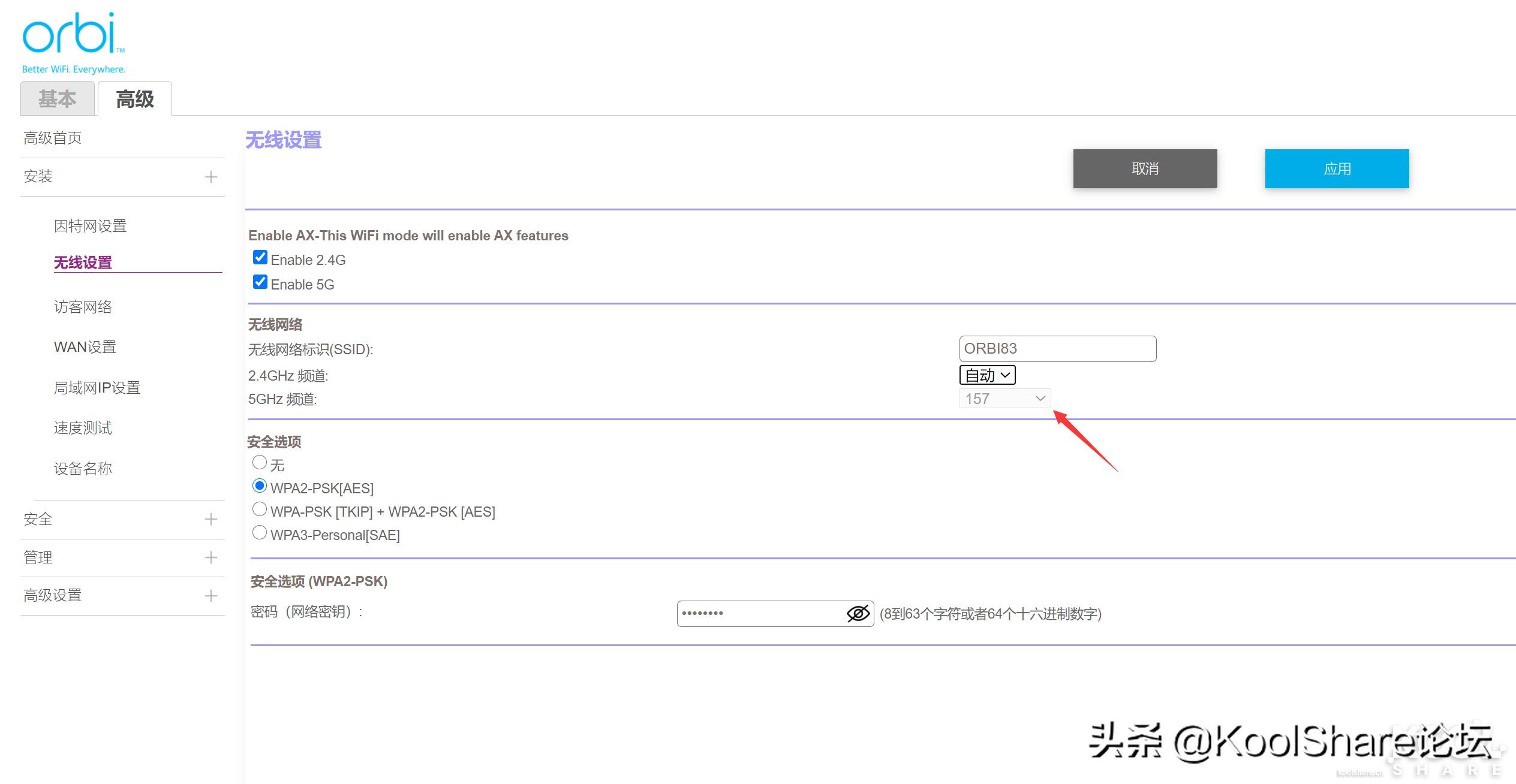The image size is (1516, 784).
Task: Select the WPA3-Personal[SAE] radio option
Action: (259, 532)
